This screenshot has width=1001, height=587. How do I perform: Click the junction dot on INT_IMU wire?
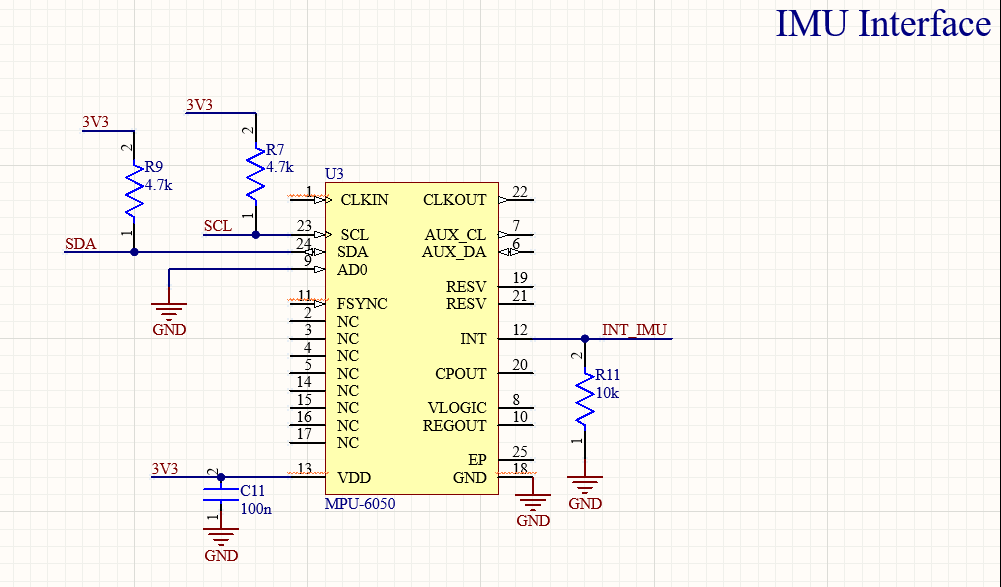(x=585, y=339)
